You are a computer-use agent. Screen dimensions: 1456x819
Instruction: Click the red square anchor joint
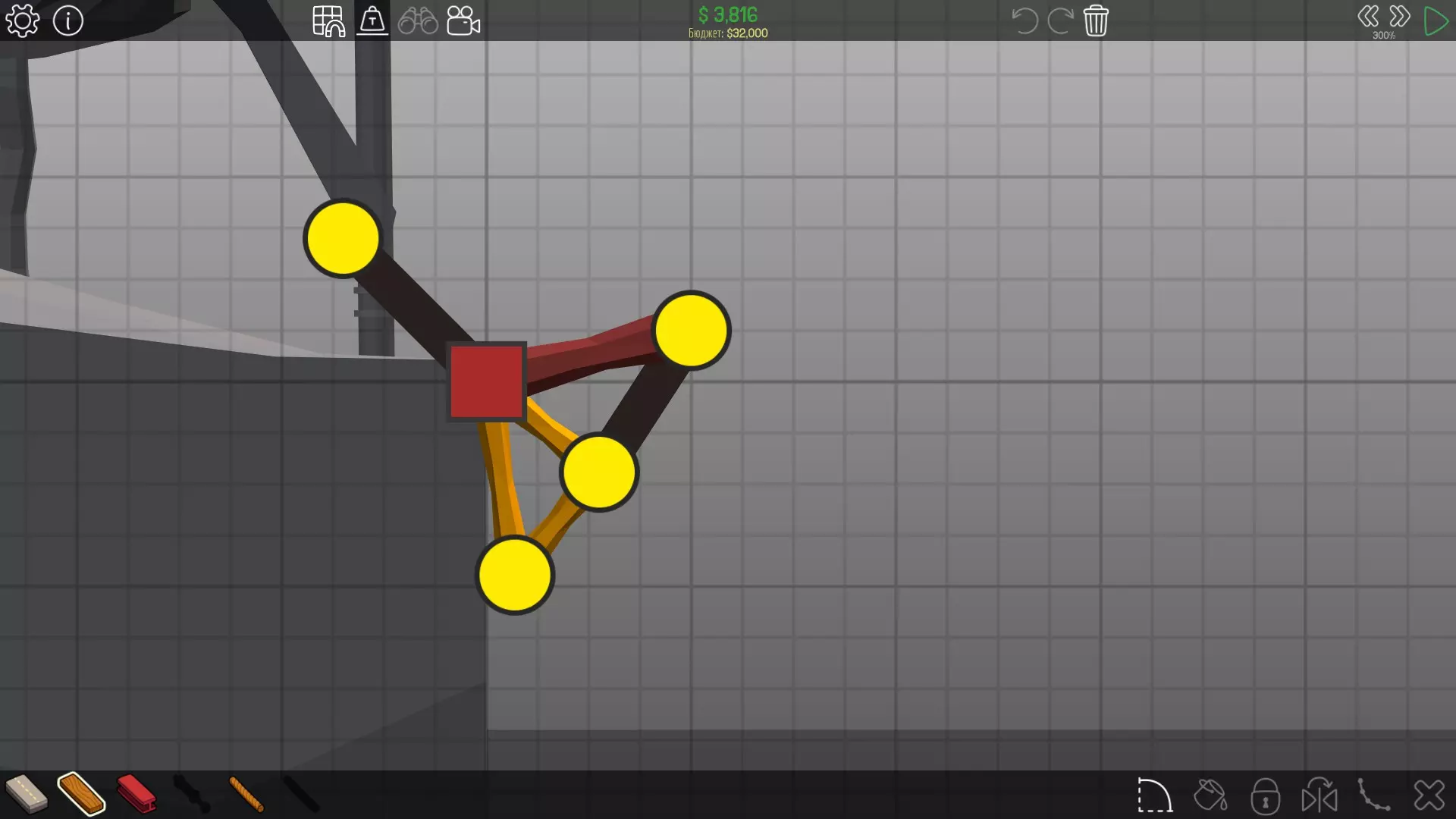tap(487, 381)
